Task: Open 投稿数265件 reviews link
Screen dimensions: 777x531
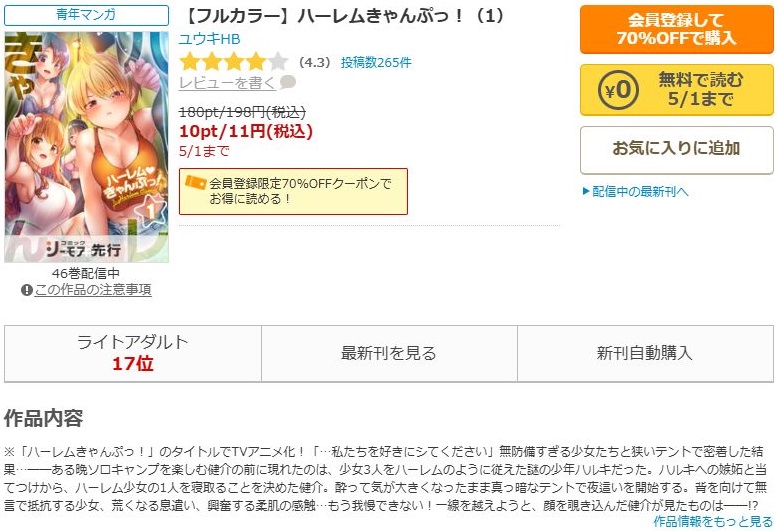Action: click(376, 62)
